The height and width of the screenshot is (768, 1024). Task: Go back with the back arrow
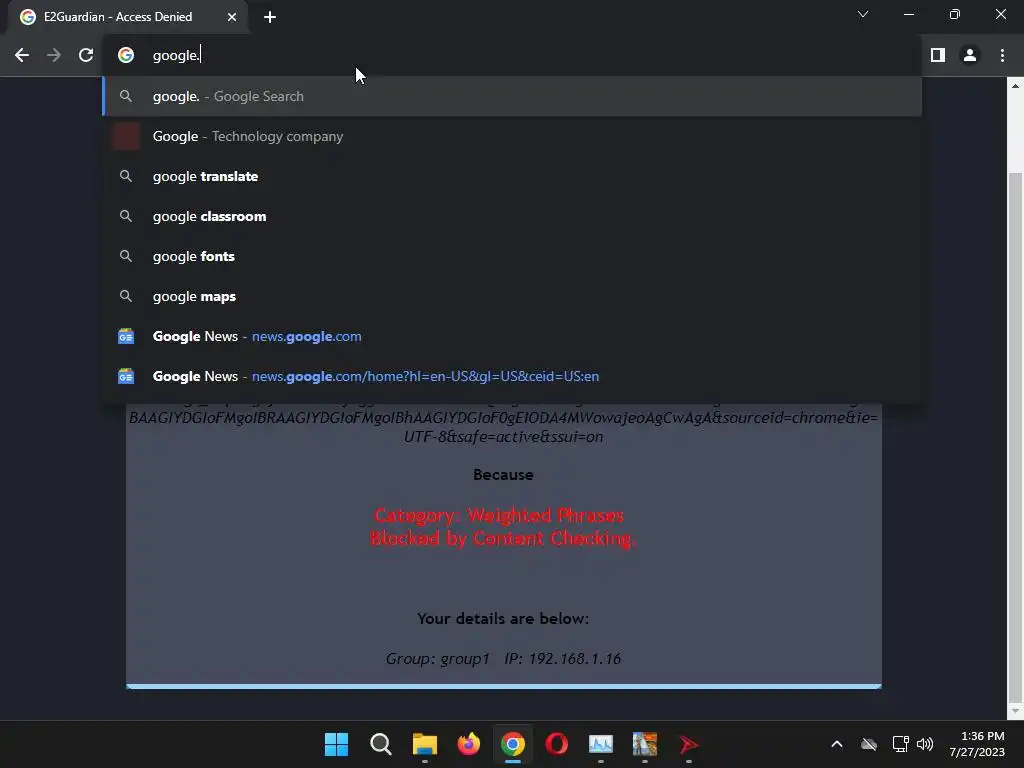(22, 56)
